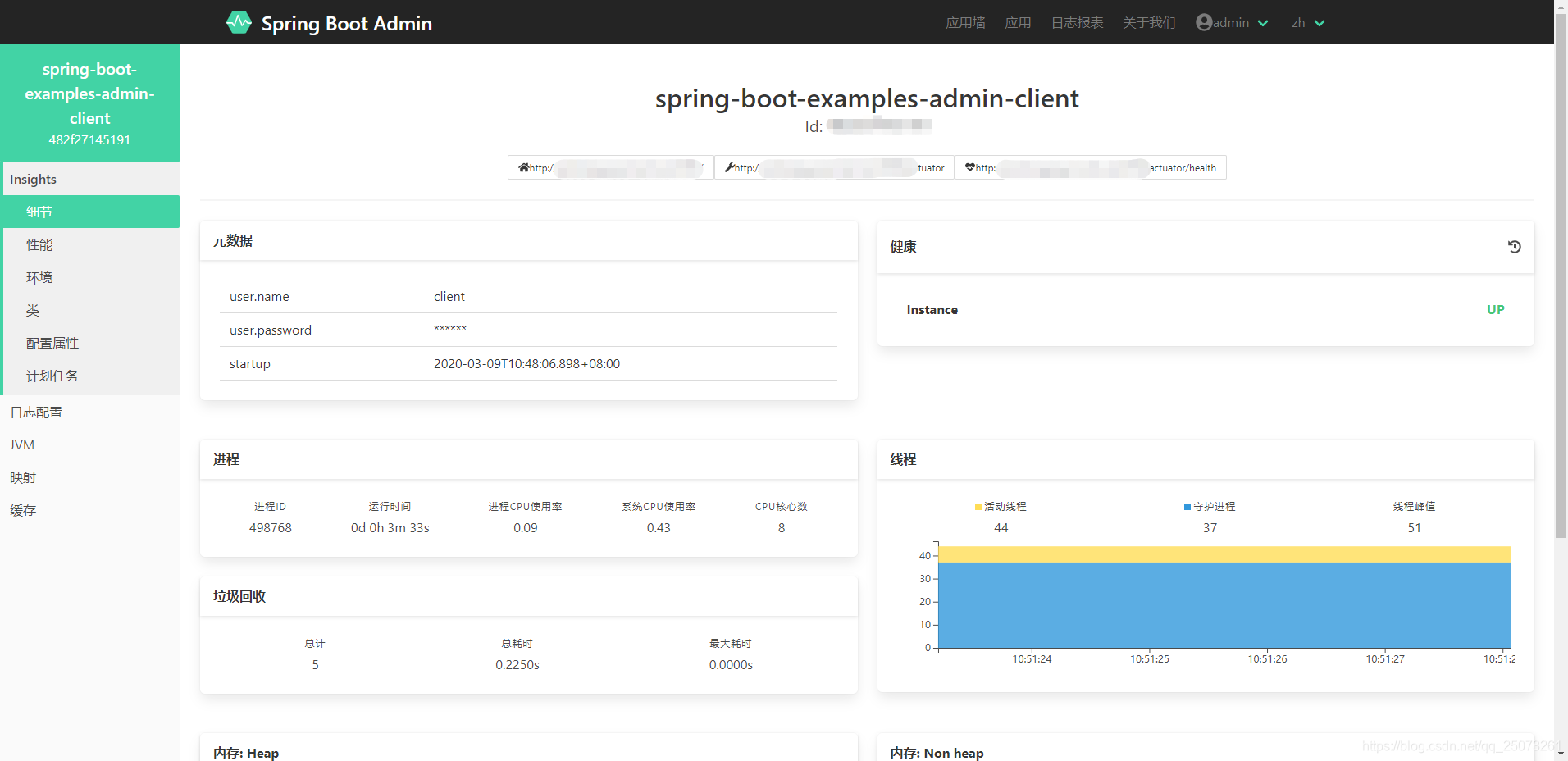Click system CPU usage value 0.43
Screen dimensions: 1568x761
click(x=659, y=527)
